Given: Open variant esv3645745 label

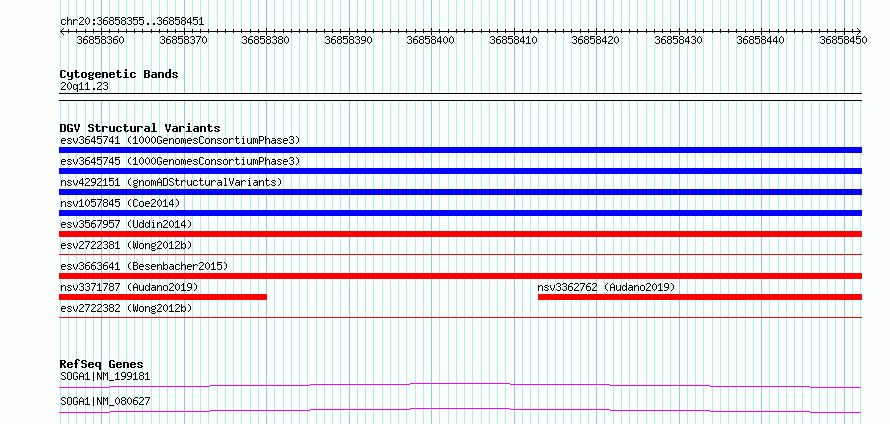Looking at the screenshot, I should point(180,161).
